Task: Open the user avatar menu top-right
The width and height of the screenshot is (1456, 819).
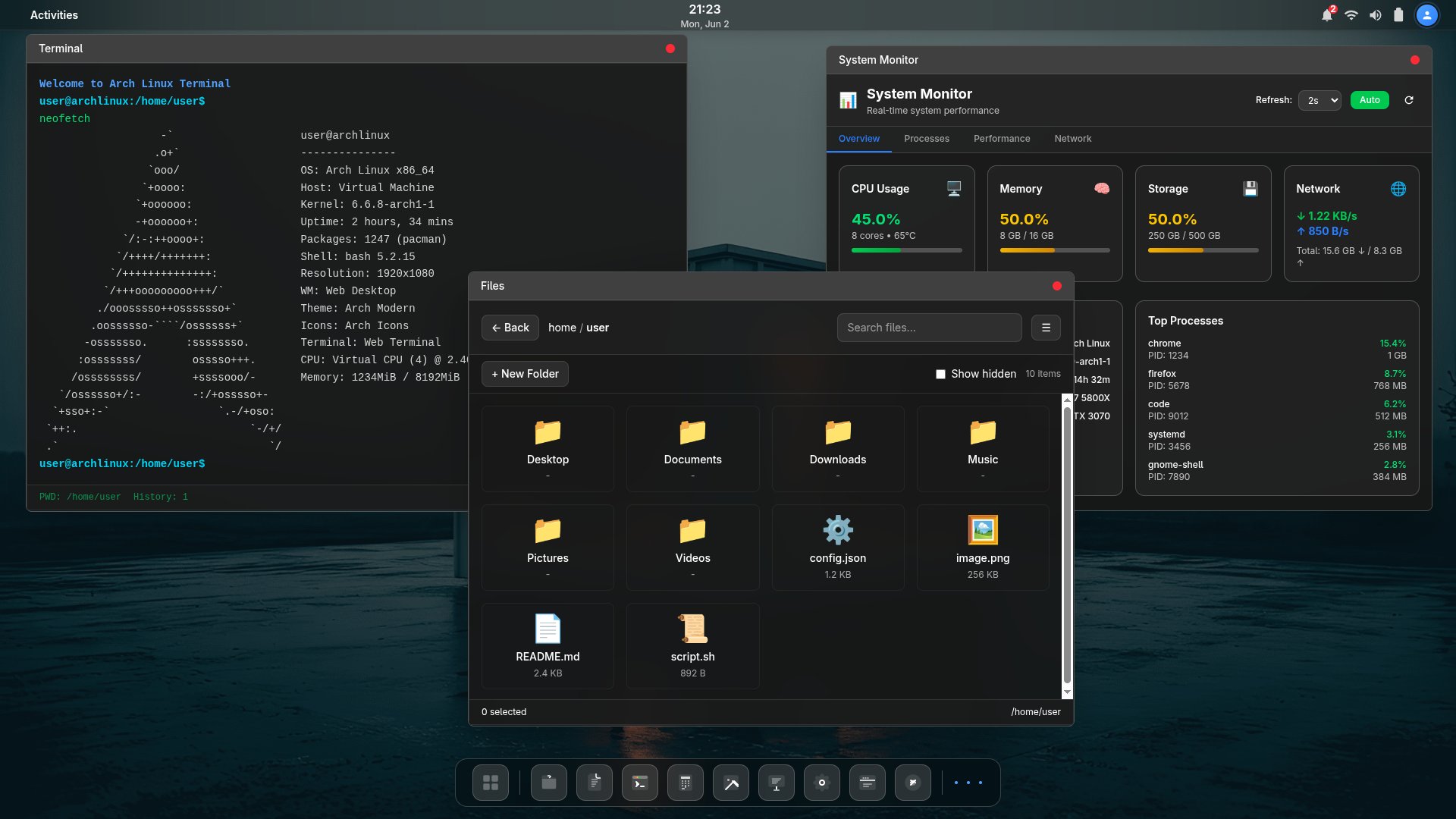Action: [1428, 14]
